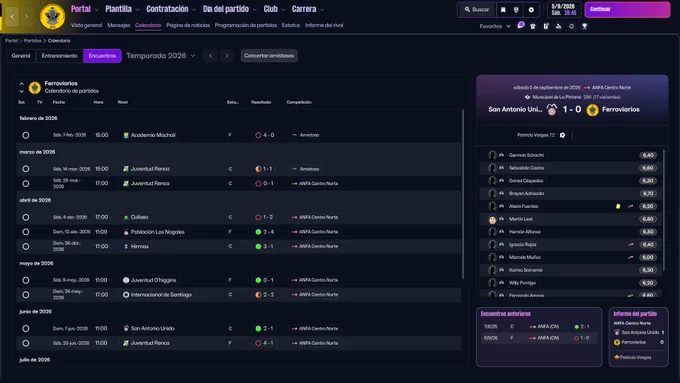Go forward with the right navigation arrow
680x383 pixels.
coord(26,16)
